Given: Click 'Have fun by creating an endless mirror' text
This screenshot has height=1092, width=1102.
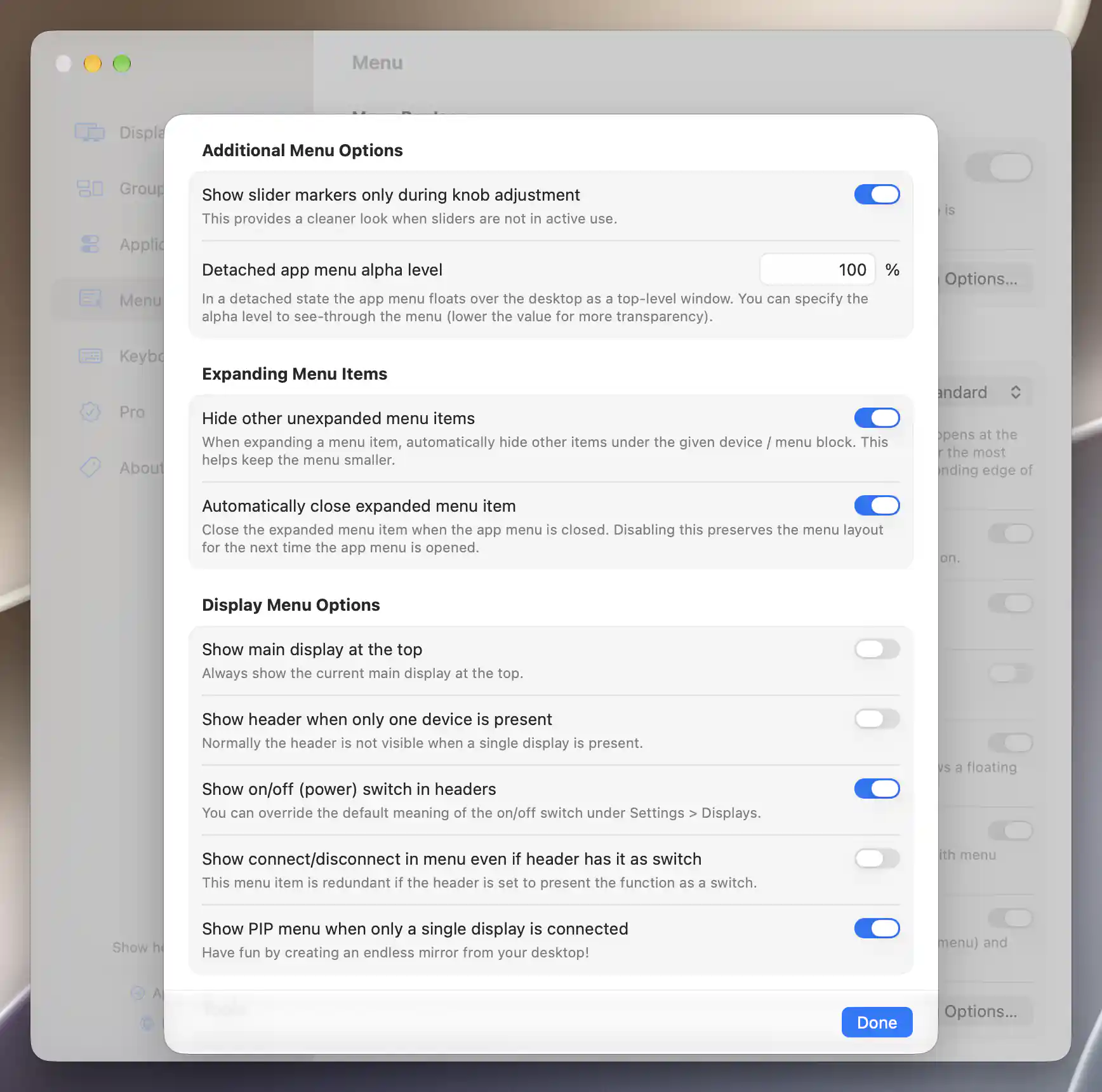Looking at the screenshot, I should pyautogui.click(x=395, y=952).
